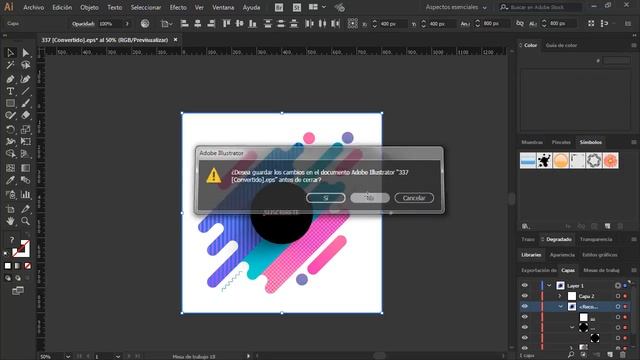Select the orange sphere symbol
Screen dimensions: 640x360
(561, 160)
